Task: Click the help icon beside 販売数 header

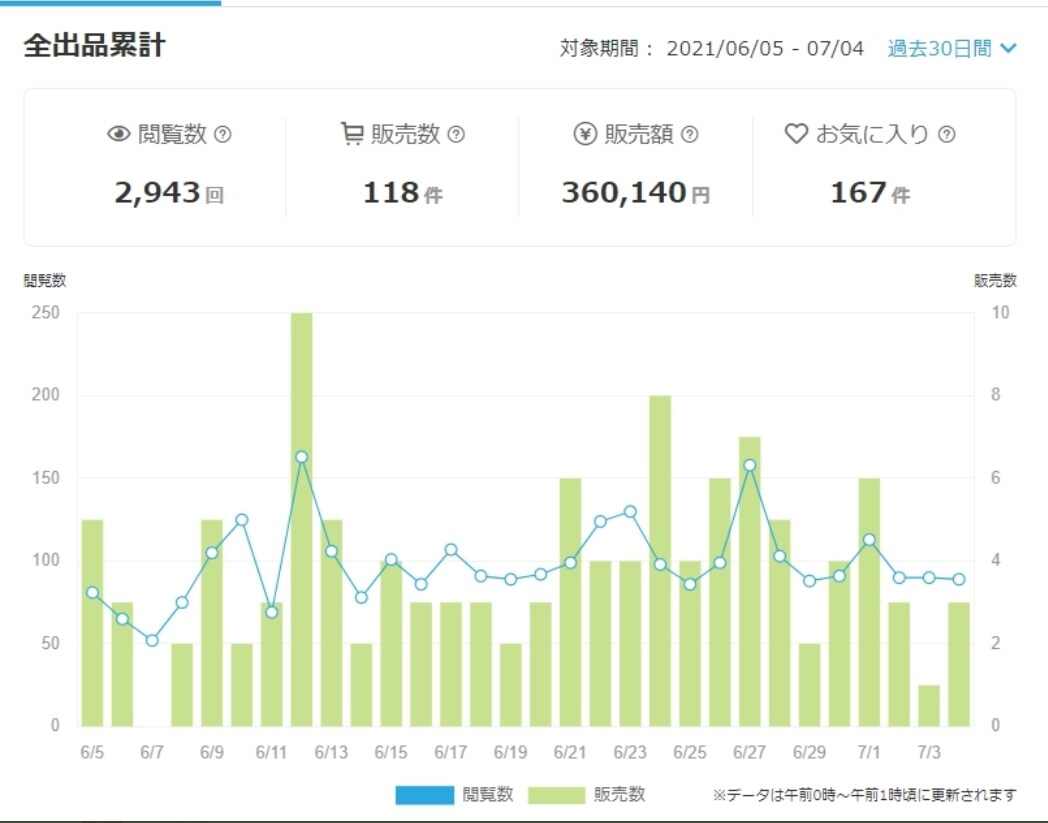Action: point(456,134)
